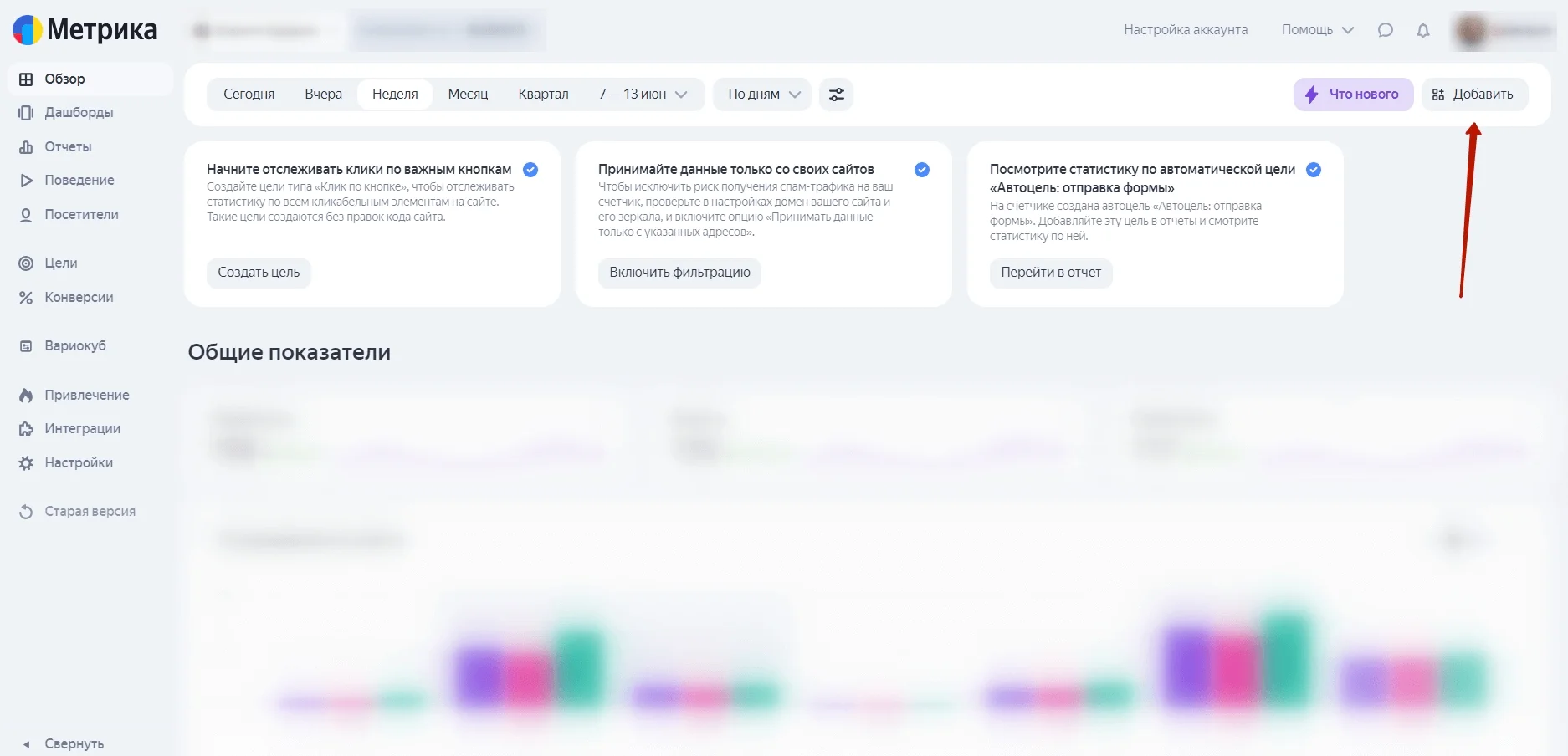Open Настройки in the sidebar

90,463
